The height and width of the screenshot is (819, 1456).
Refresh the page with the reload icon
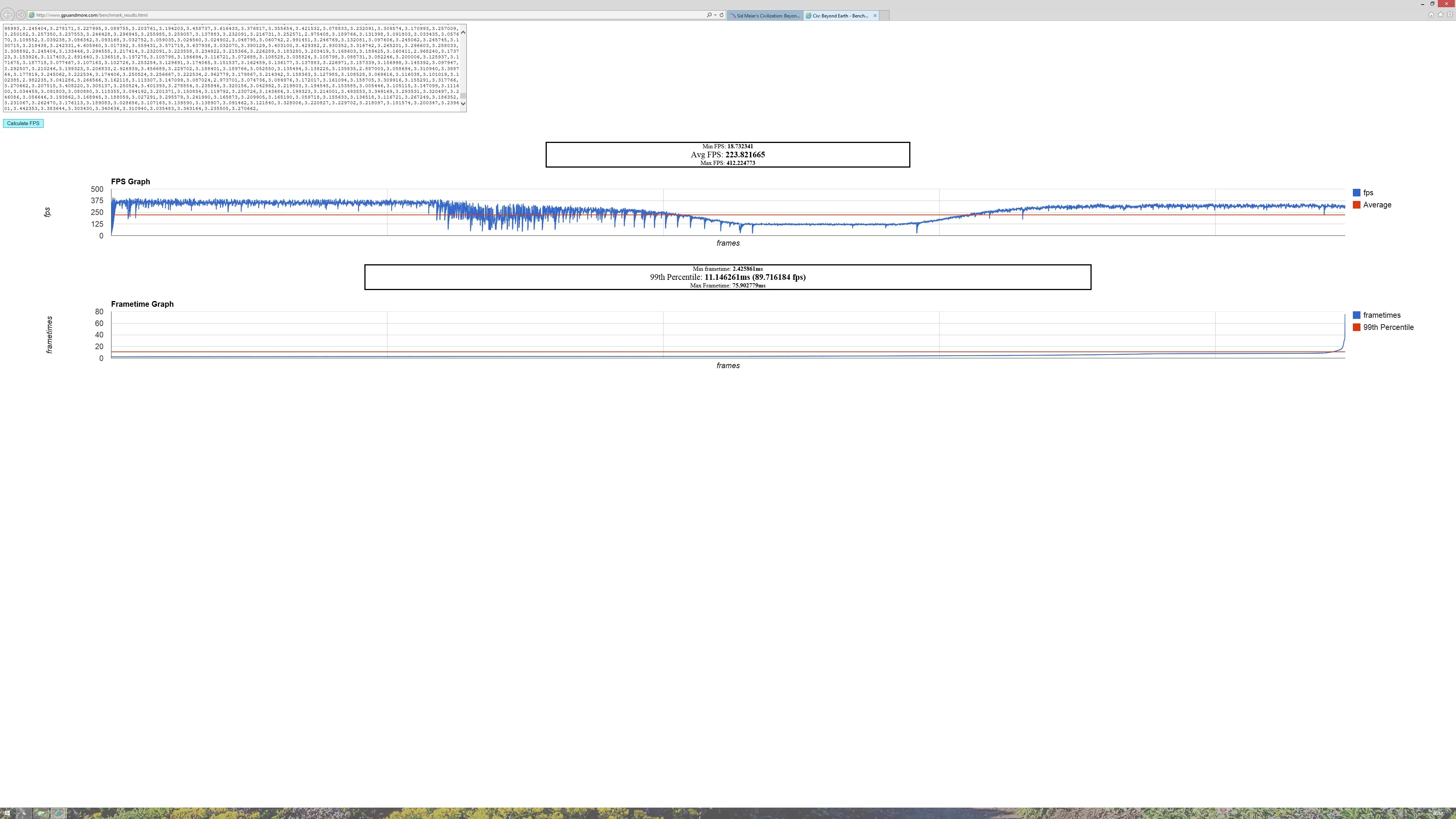click(x=721, y=15)
